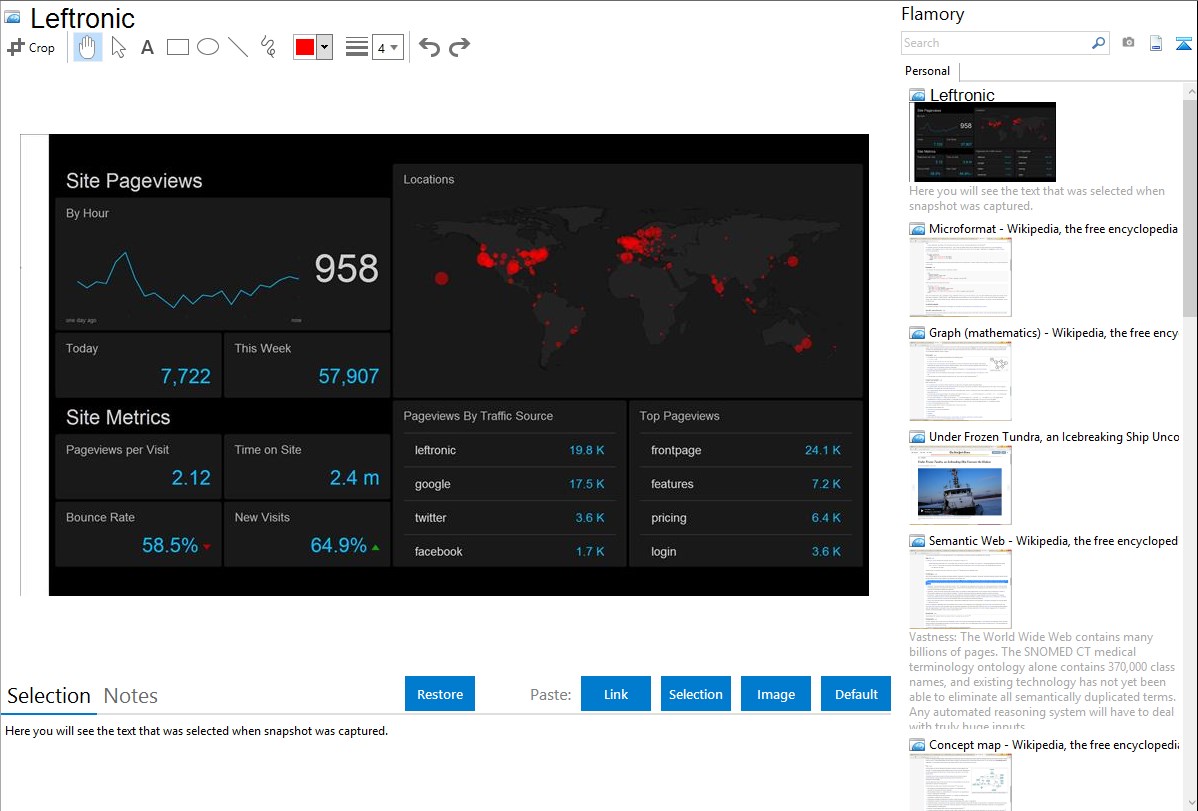Open the Concept map snapshot thumbnail
The height and width of the screenshot is (811, 1198).
click(960, 782)
